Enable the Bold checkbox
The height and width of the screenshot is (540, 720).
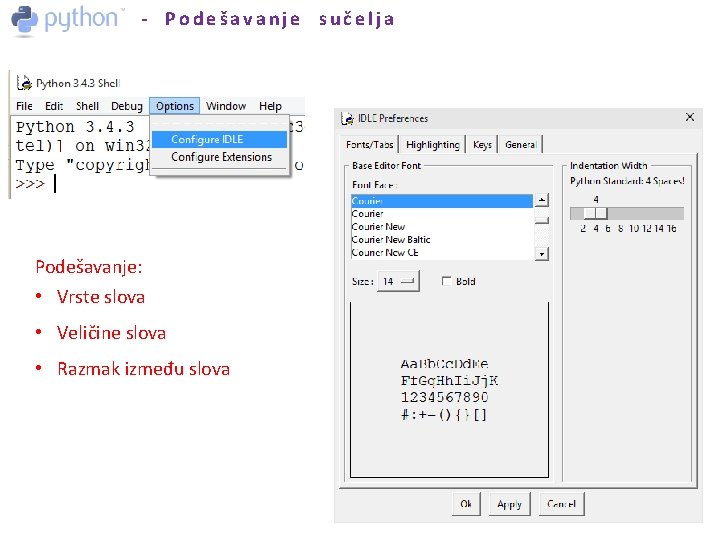click(x=446, y=281)
